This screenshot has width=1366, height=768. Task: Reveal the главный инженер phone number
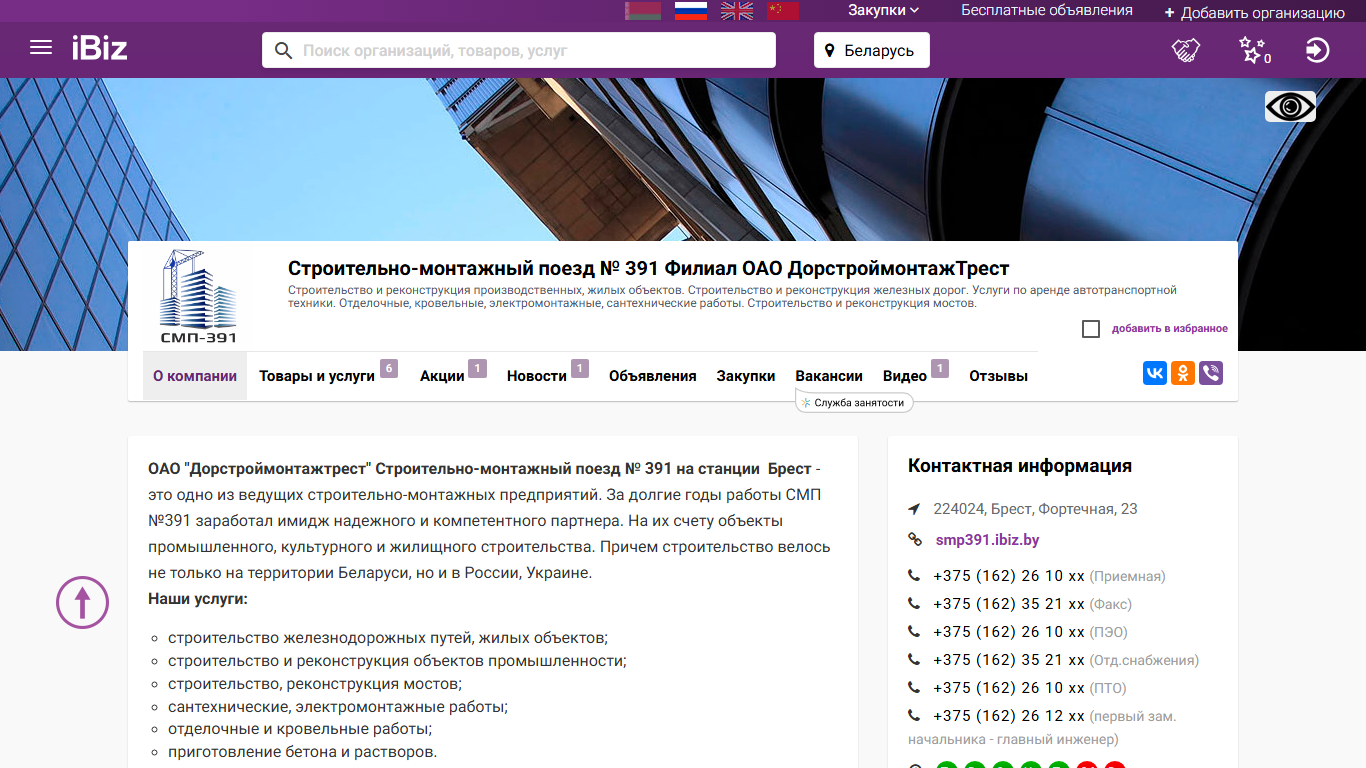1009,716
